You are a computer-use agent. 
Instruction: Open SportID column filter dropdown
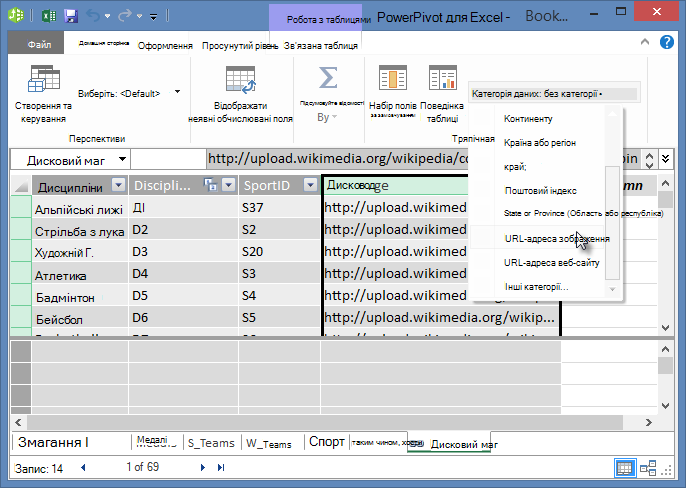tap(310, 185)
